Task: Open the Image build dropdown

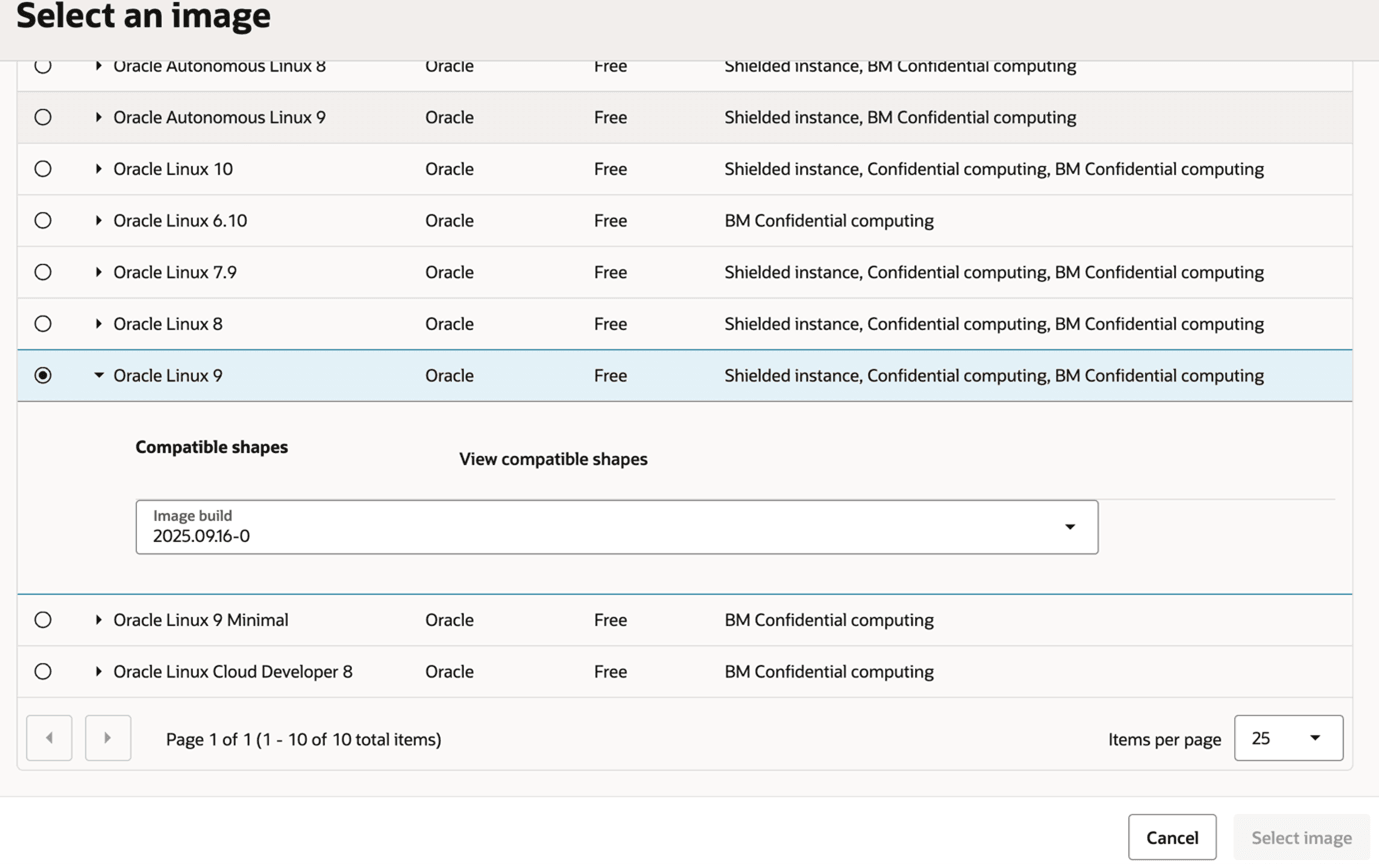Action: click(x=616, y=527)
